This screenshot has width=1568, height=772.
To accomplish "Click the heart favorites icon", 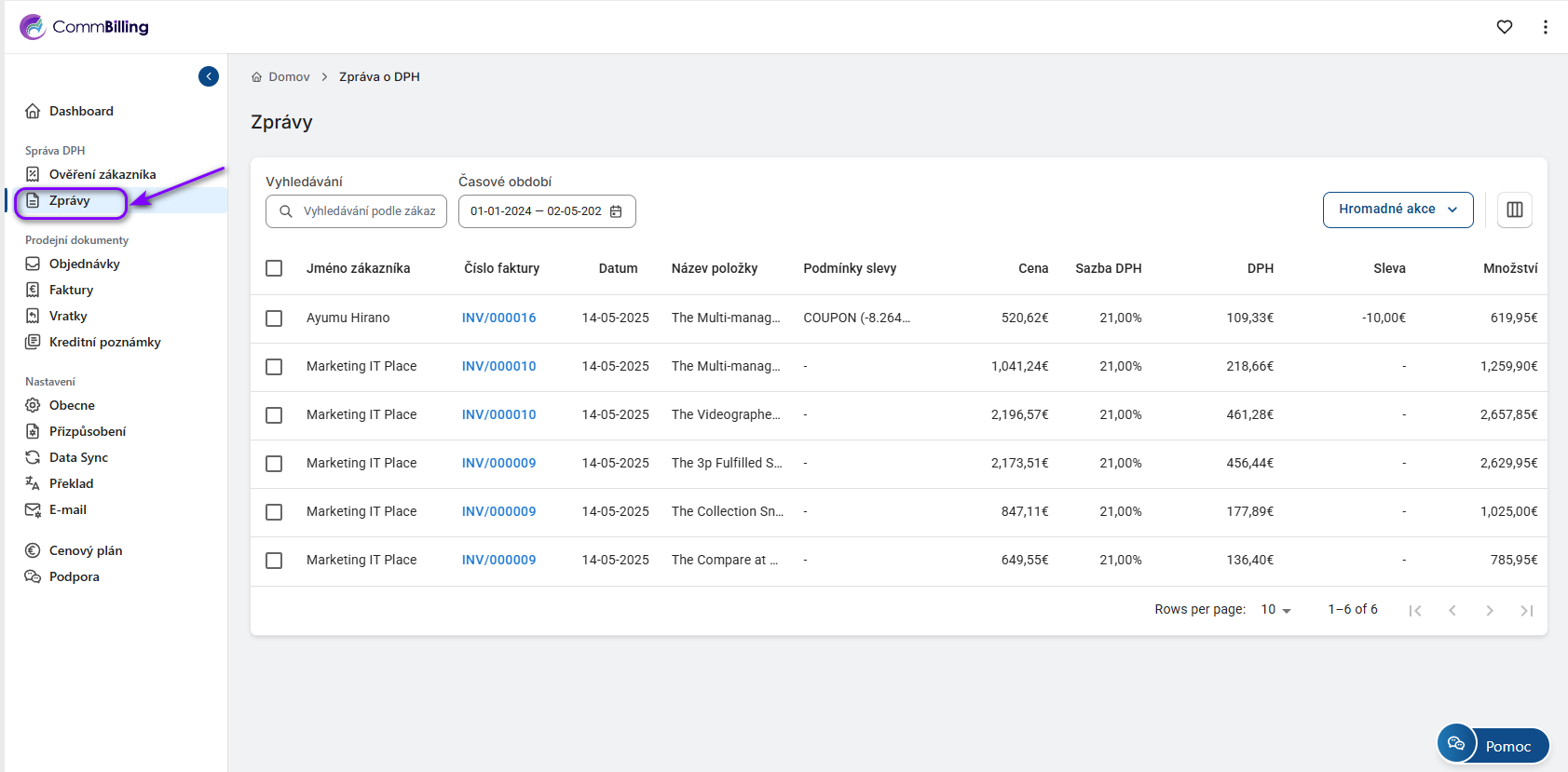I will [x=1504, y=27].
